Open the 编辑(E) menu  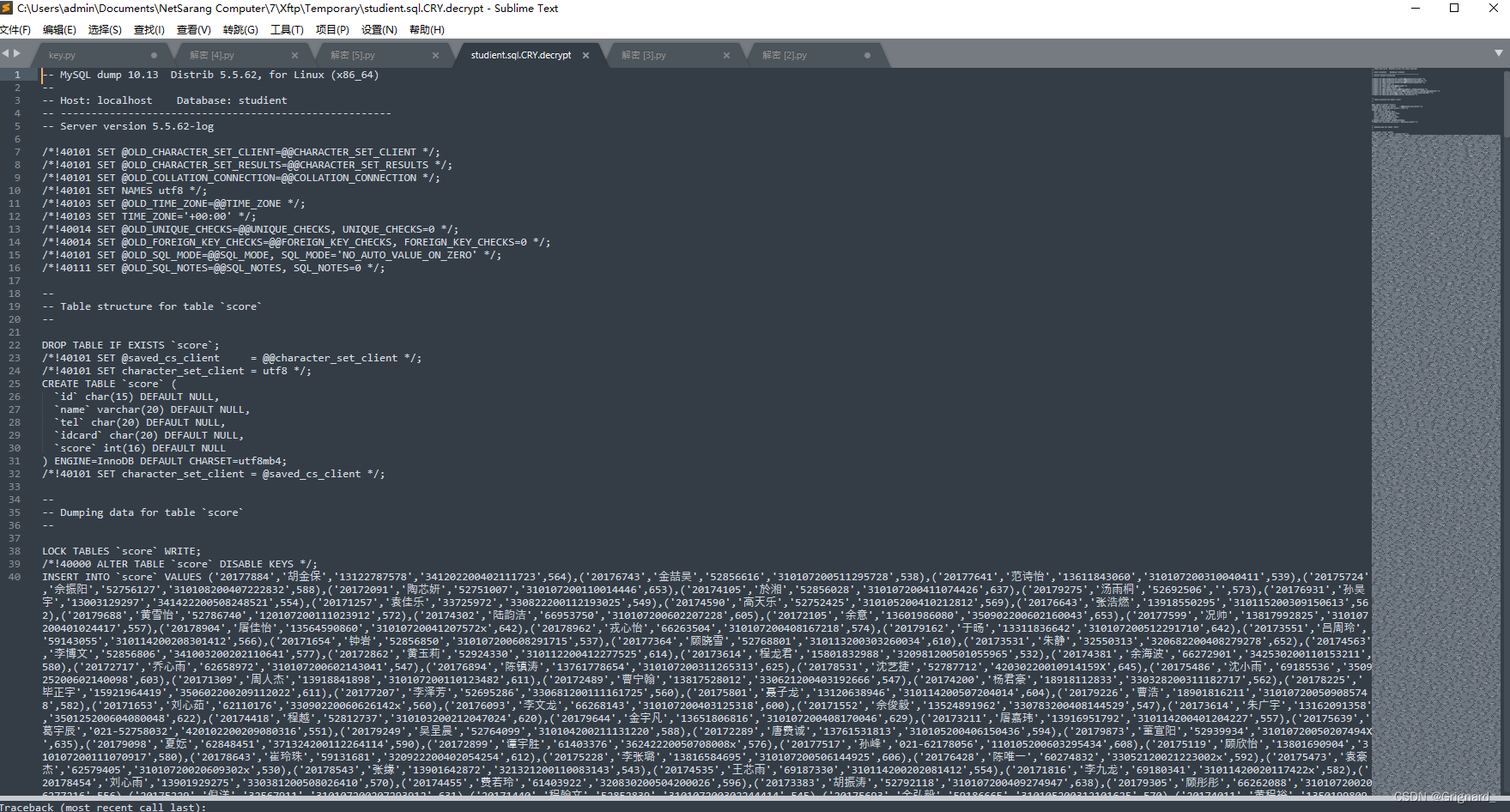click(x=59, y=30)
